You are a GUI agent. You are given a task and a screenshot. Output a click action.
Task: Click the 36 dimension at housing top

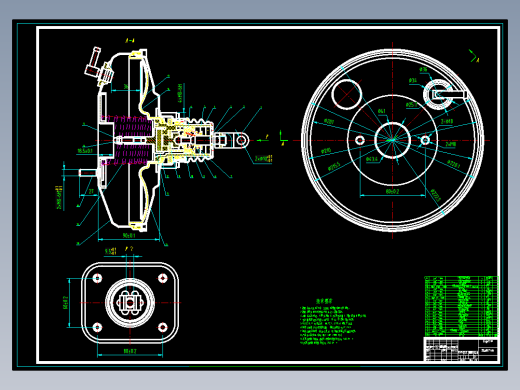click(x=126, y=87)
